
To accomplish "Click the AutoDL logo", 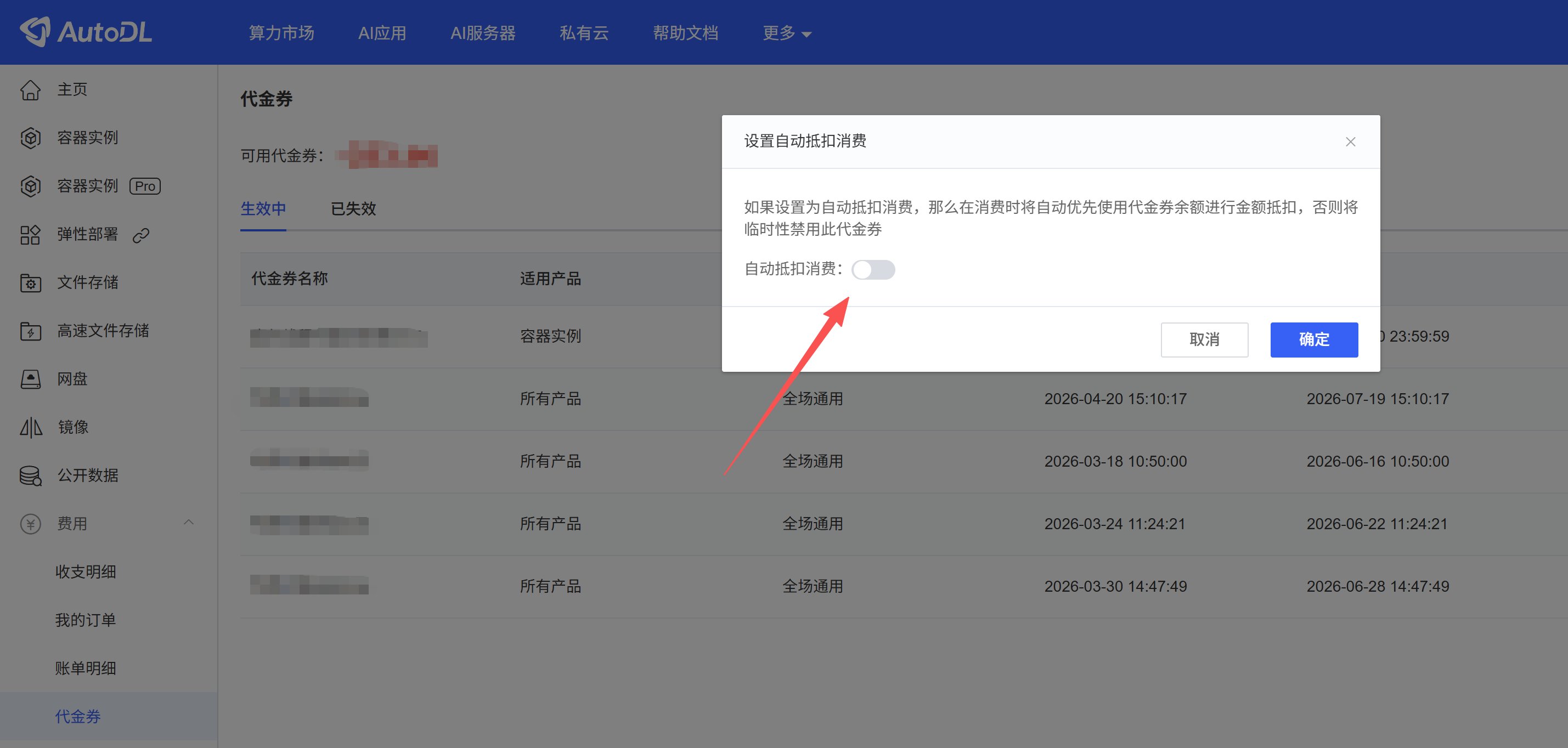I will (86, 32).
